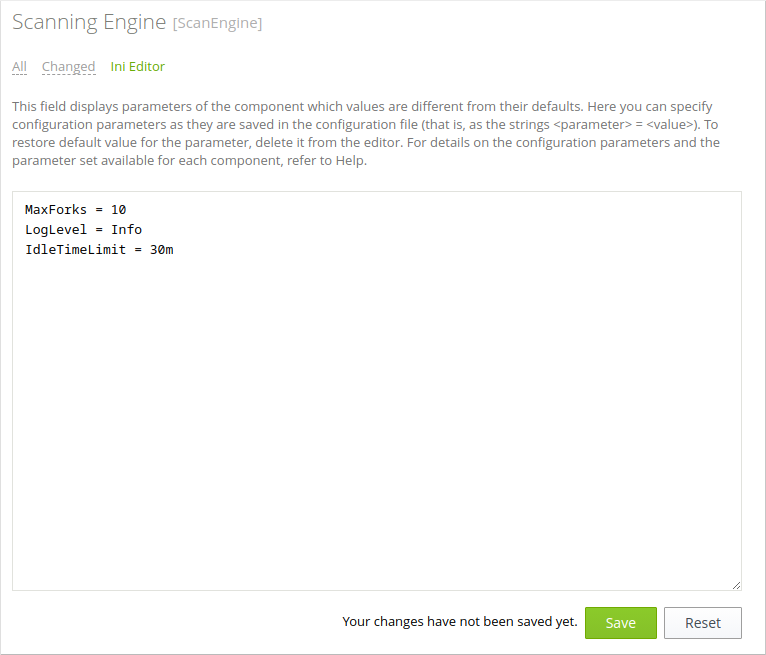766x655 pixels.
Task: Click the equals sign on the IdleTimeLimit line
Action: pyautogui.click(x=138, y=250)
